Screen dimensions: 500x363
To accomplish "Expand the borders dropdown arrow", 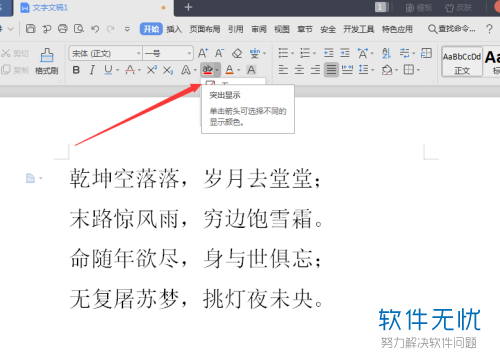I will [418, 70].
